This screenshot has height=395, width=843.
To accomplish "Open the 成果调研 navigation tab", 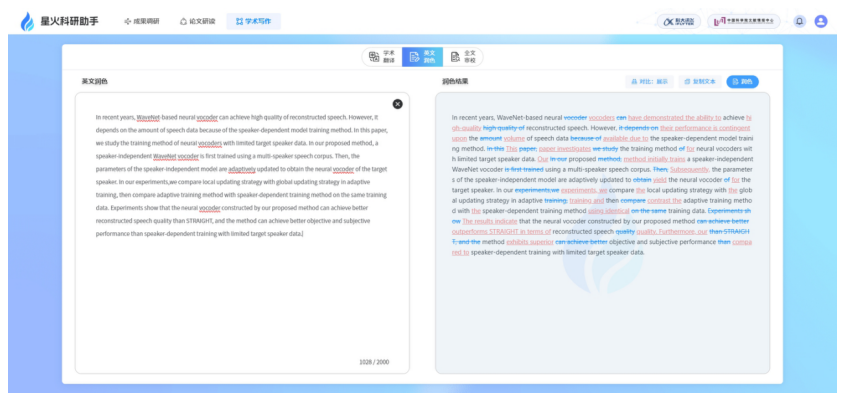I will tap(141, 21).
